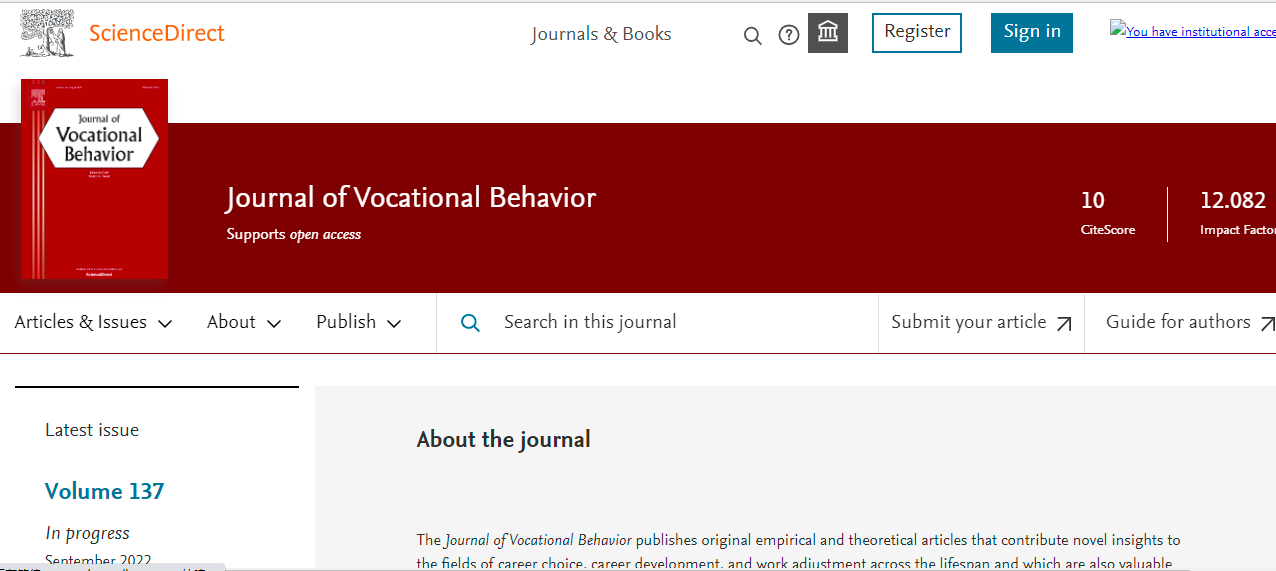
Task: Click the institution building icon
Action: coord(828,33)
